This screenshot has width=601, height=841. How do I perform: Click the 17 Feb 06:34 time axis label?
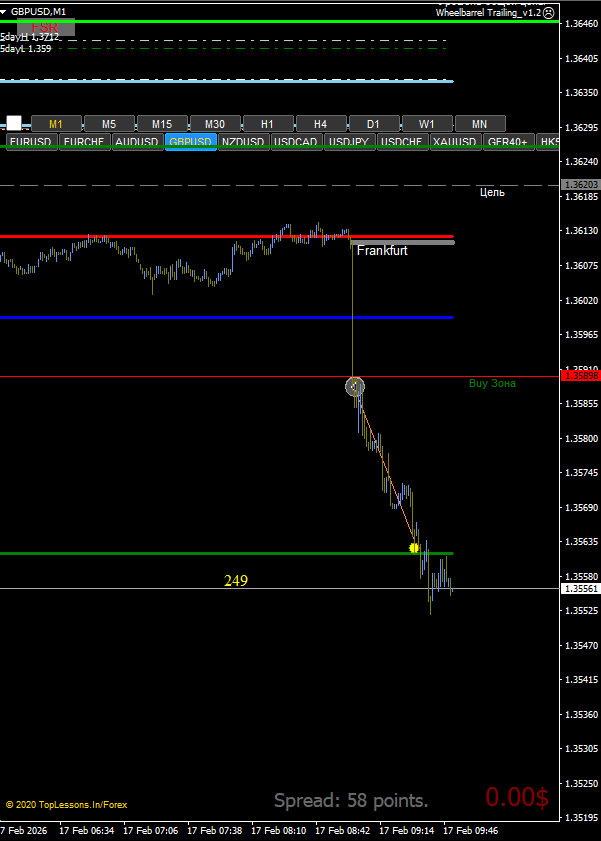[86, 830]
